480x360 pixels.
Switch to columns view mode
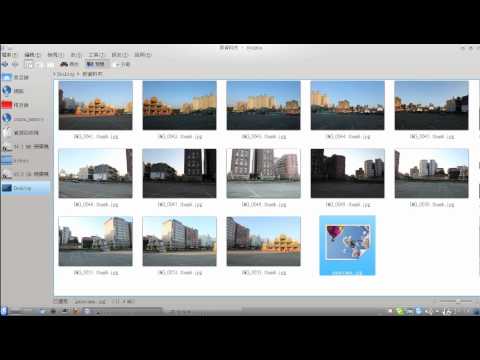50,64
